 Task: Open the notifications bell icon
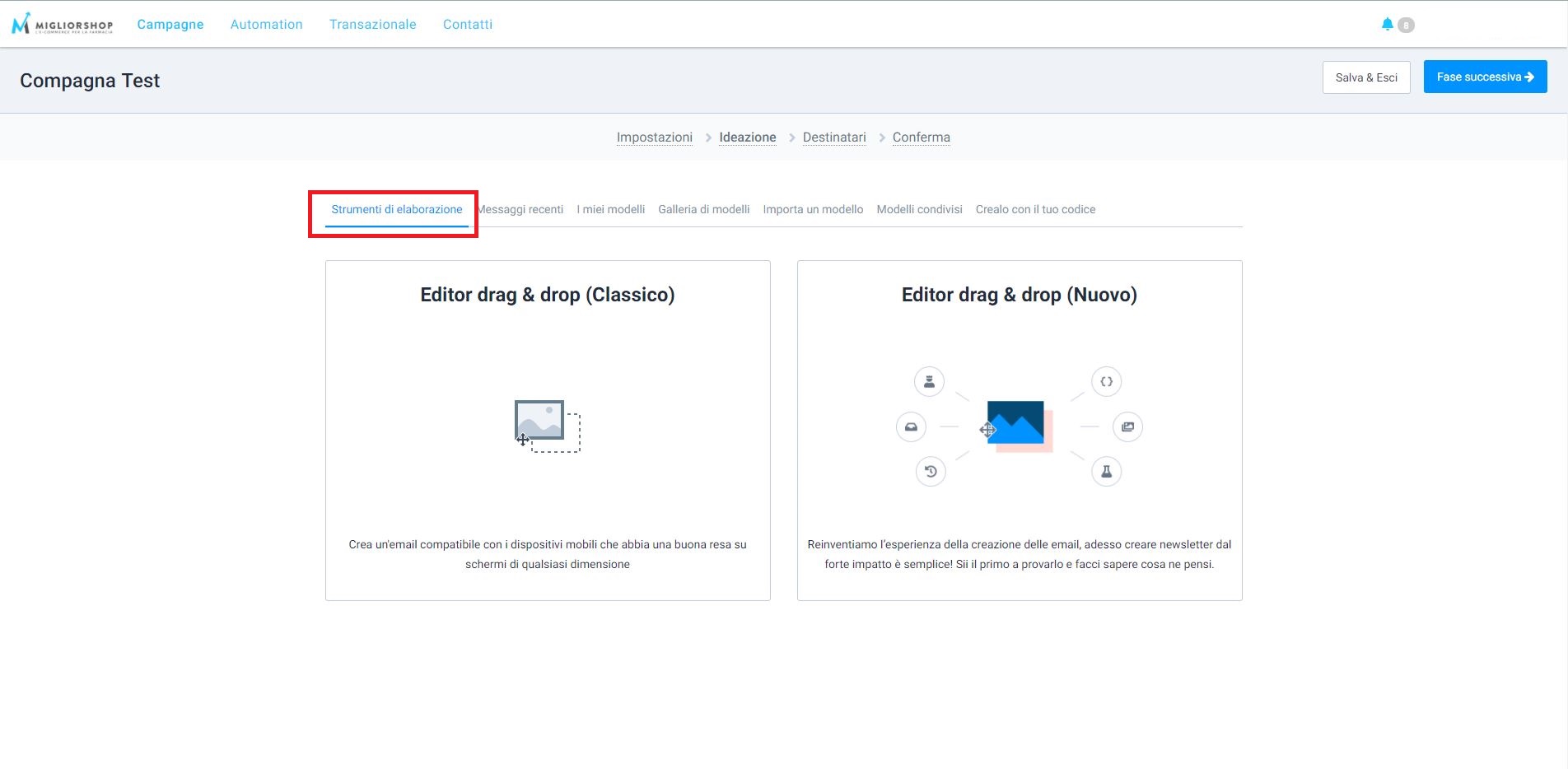pyautogui.click(x=1388, y=25)
